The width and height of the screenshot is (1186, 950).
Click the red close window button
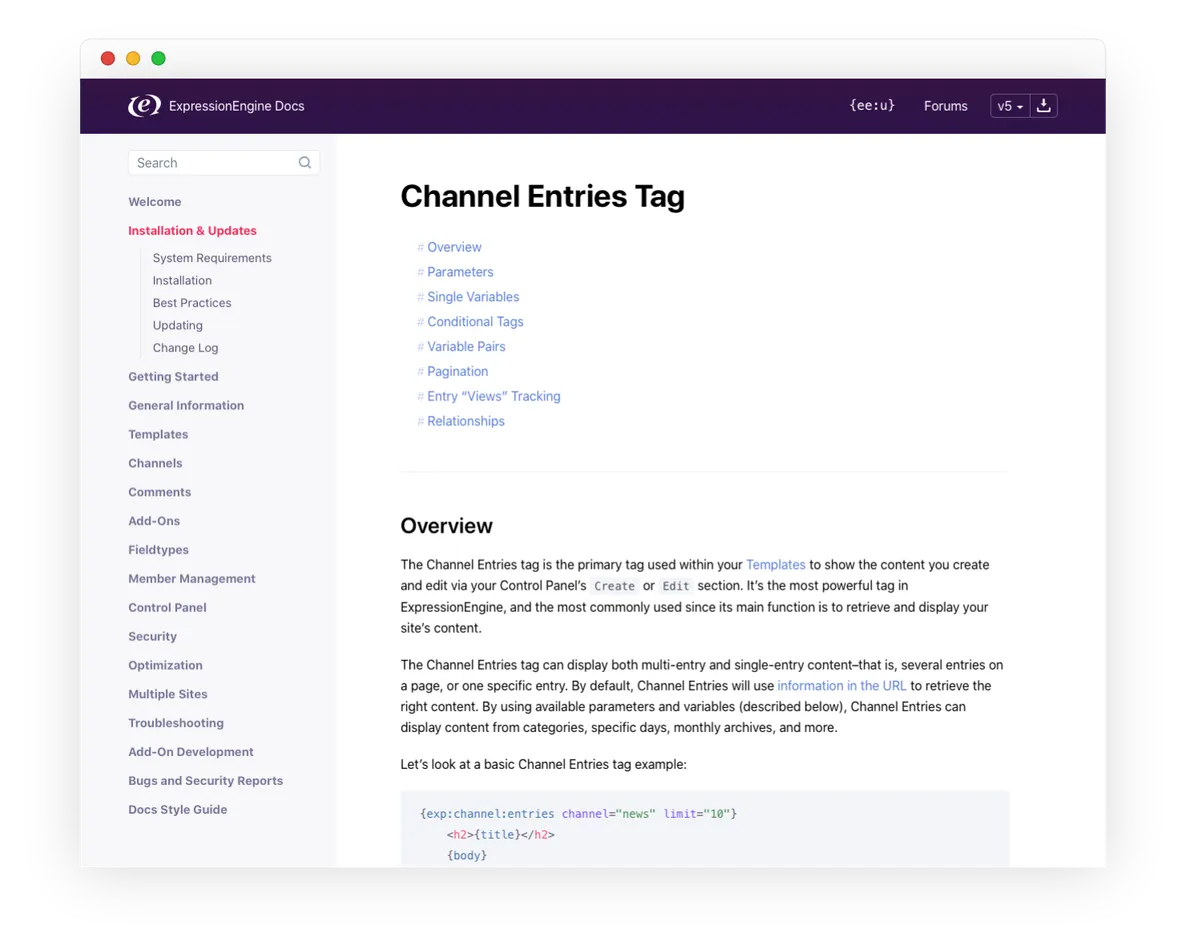coord(108,59)
